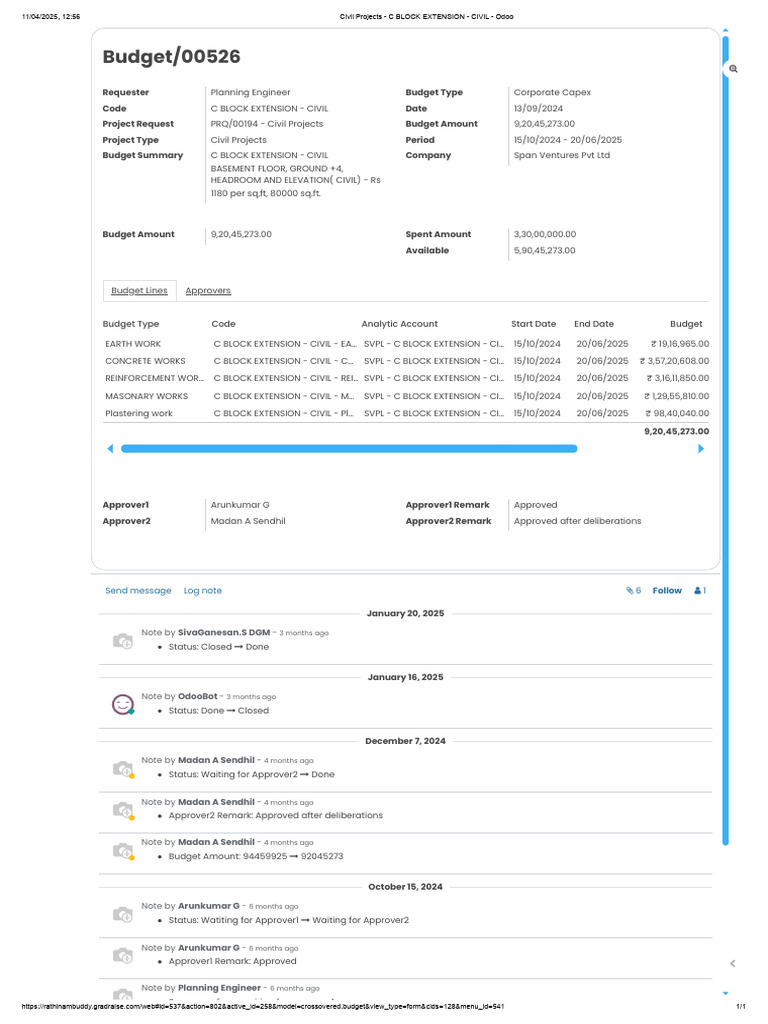Select the MASONARY WORKS budget line

[406, 396]
